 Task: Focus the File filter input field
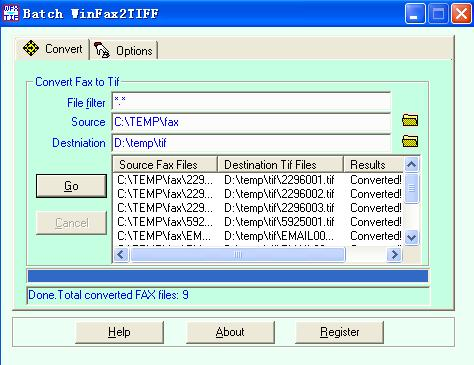[251, 101]
